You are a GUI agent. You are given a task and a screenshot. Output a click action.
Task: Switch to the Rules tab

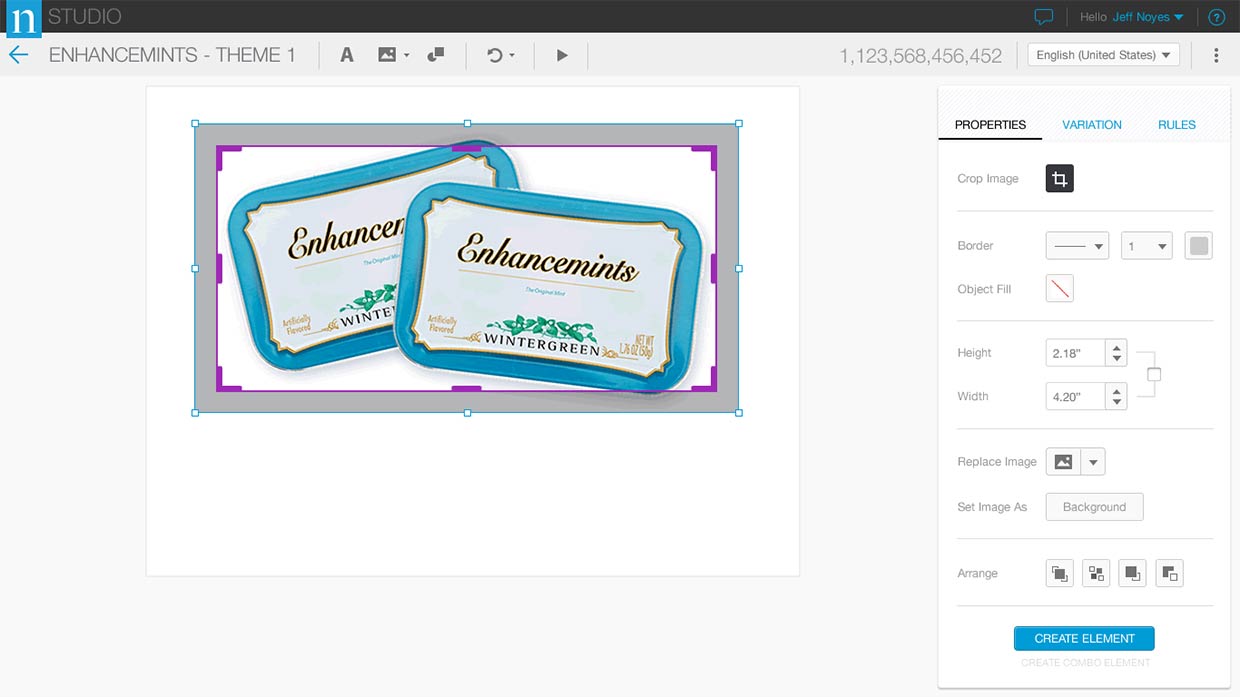tap(1177, 125)
